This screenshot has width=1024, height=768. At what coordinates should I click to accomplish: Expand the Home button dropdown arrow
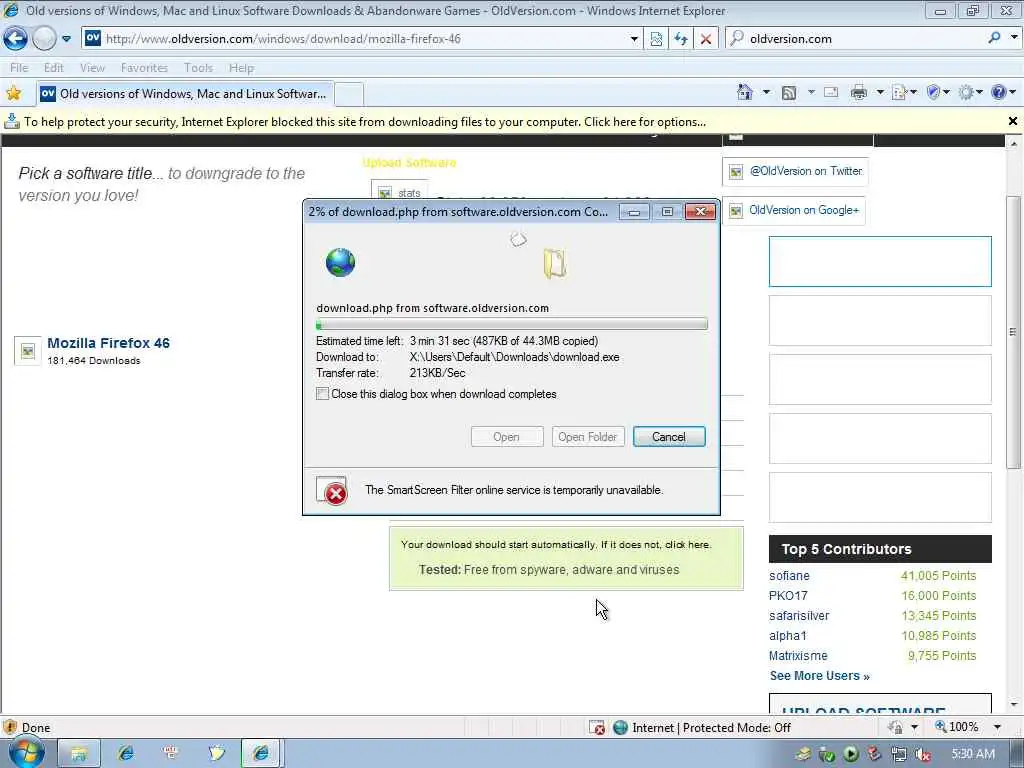coord(766,93)
